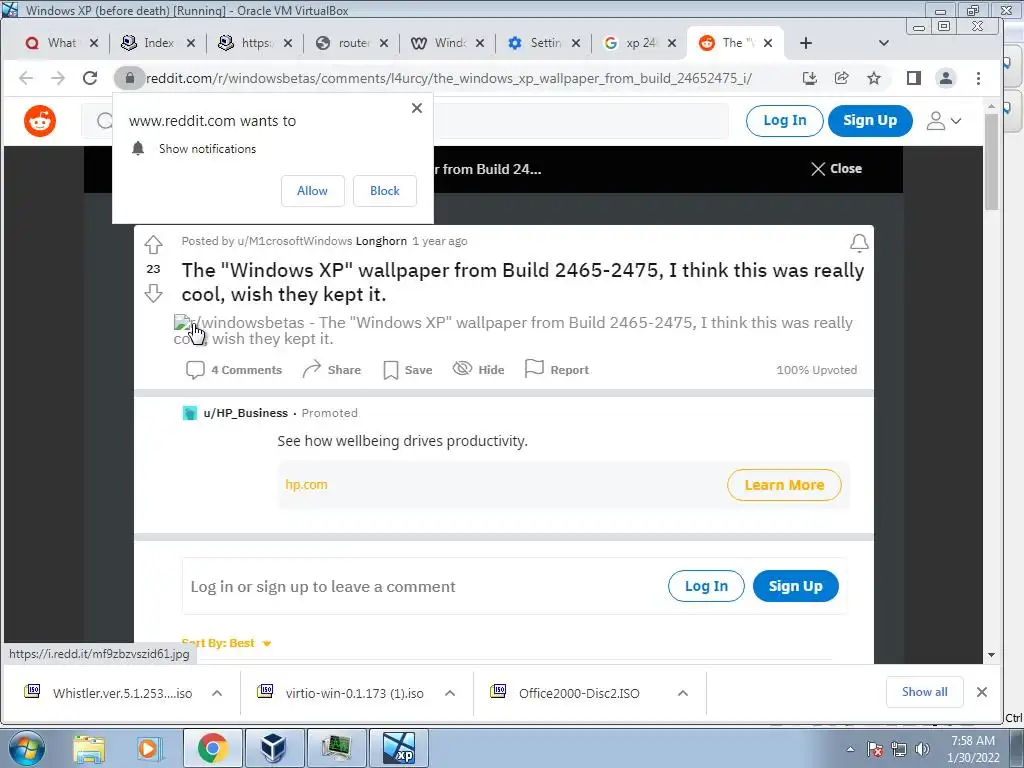Open media player taskbar icon
This screenshot has width=1024, height=768.
(148, 748)
